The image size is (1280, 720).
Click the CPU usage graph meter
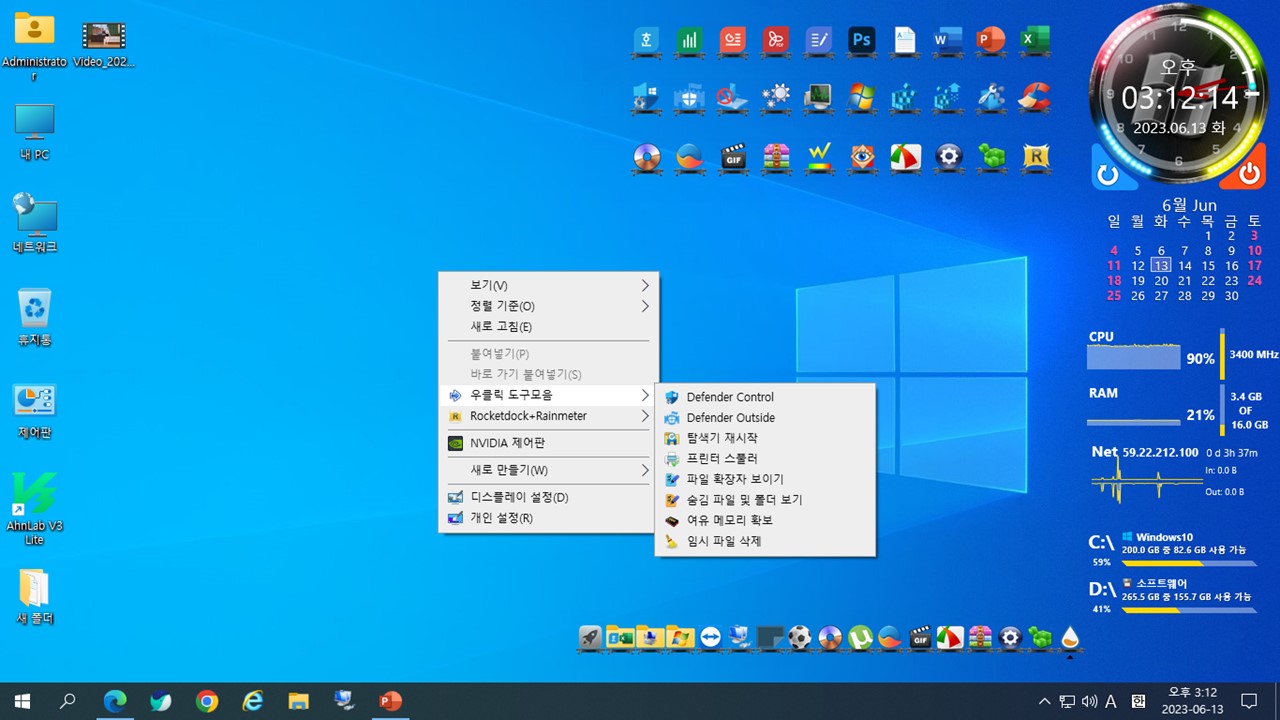(1134, 357)
